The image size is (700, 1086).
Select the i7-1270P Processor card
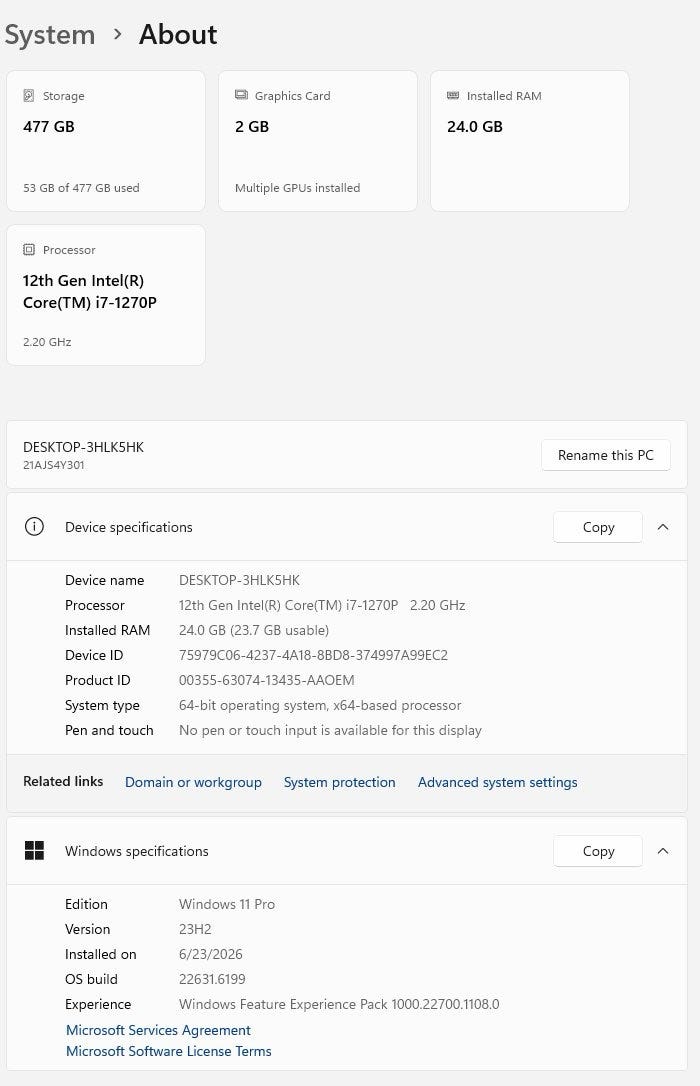click(106, 295)
